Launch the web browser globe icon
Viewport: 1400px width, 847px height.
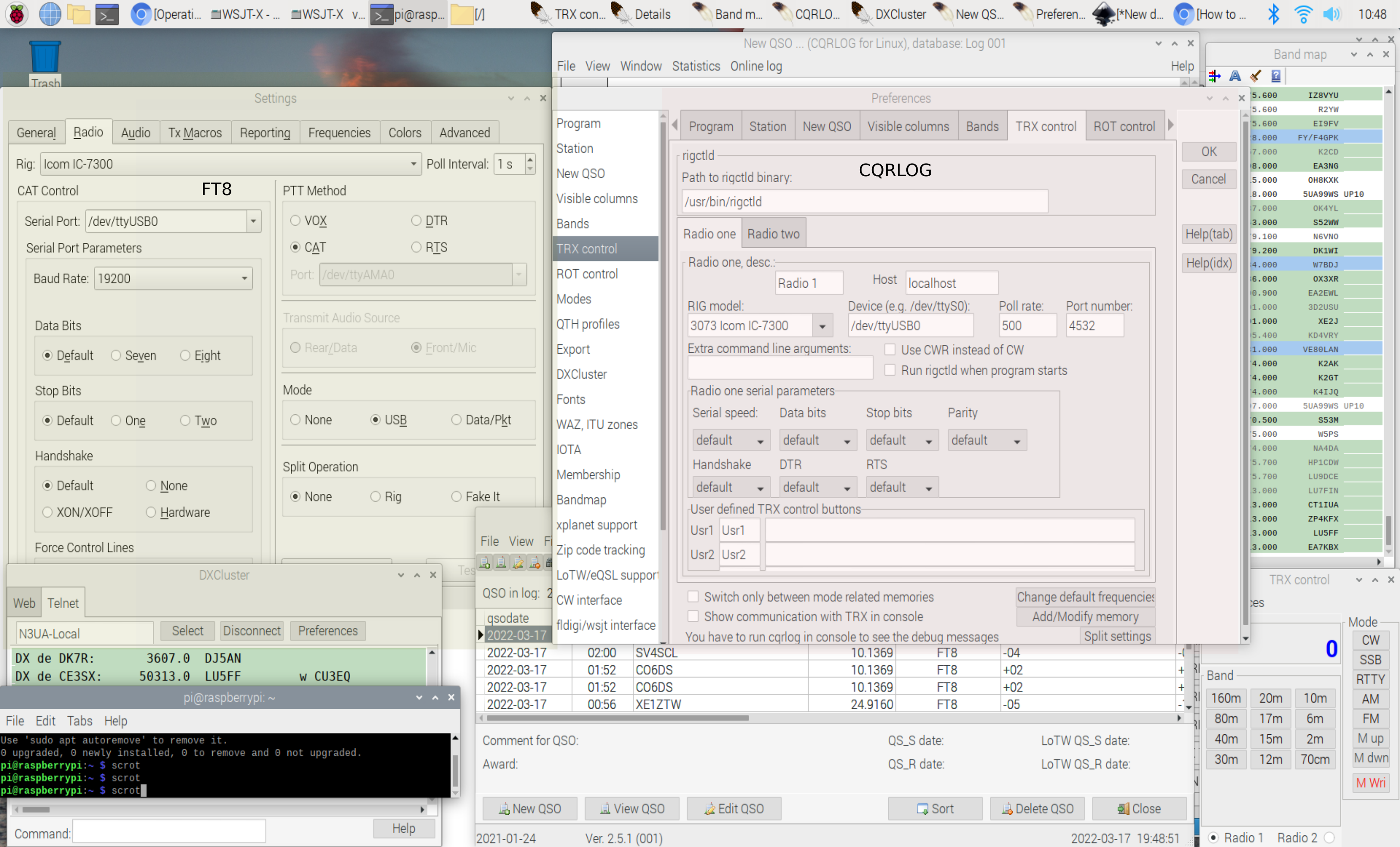(x=50, y=14)
